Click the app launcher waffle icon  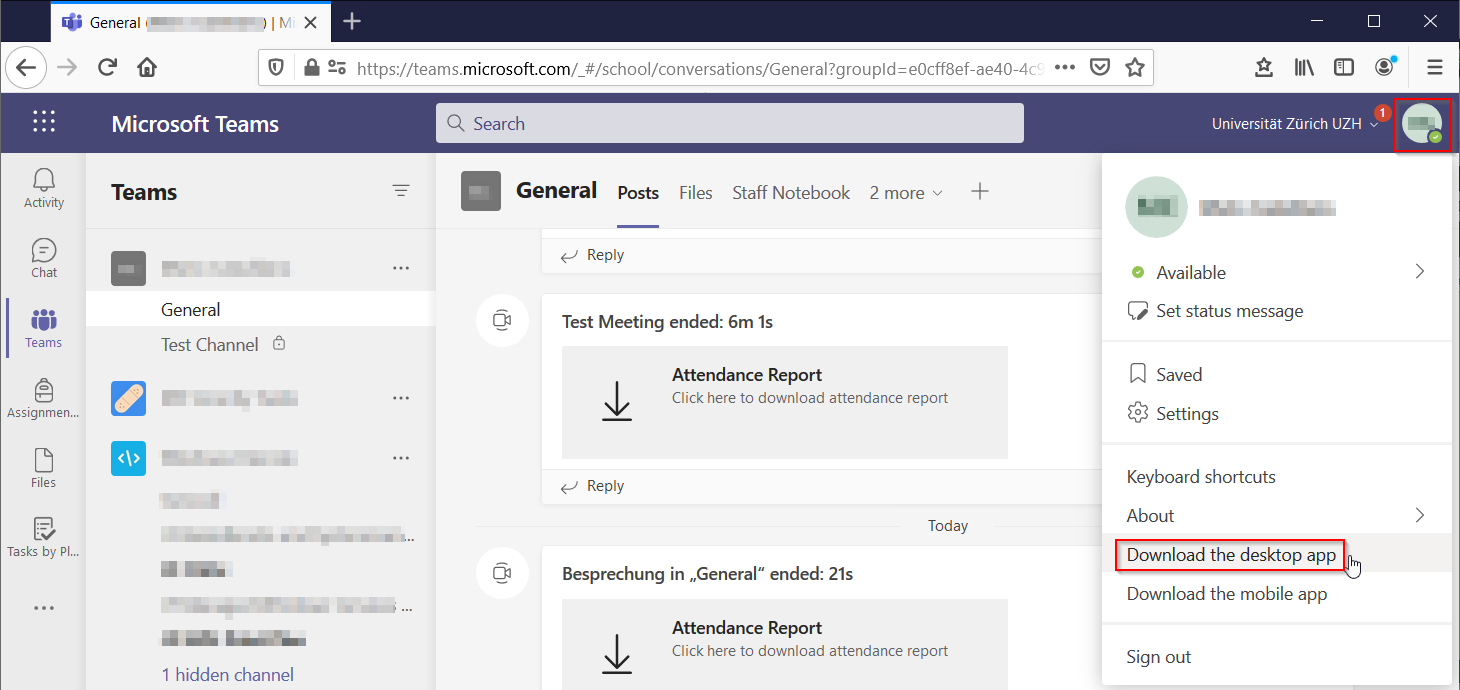click(x=44, y=123)
